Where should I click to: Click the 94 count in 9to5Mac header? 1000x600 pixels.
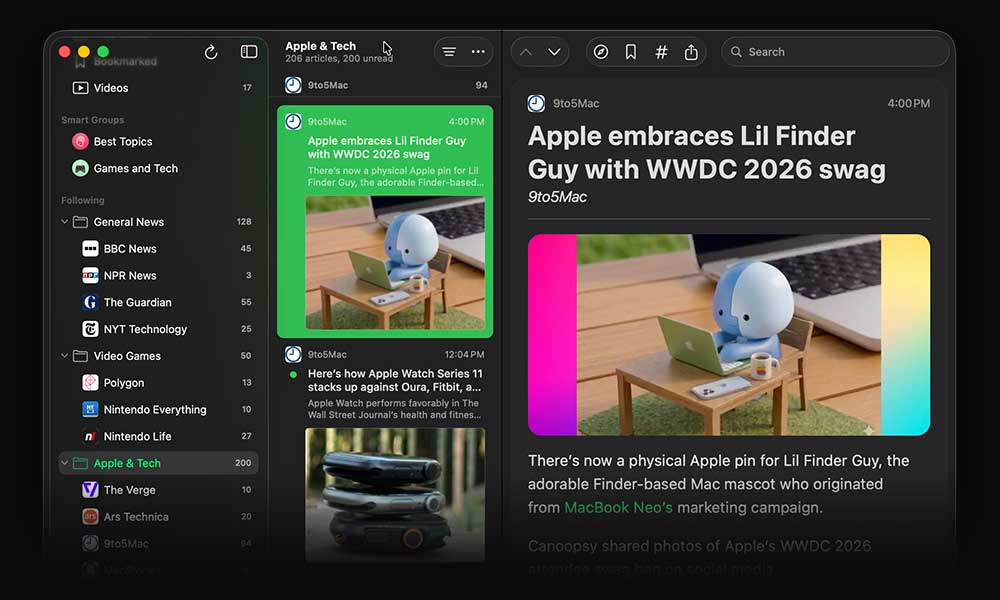[482, 85]
